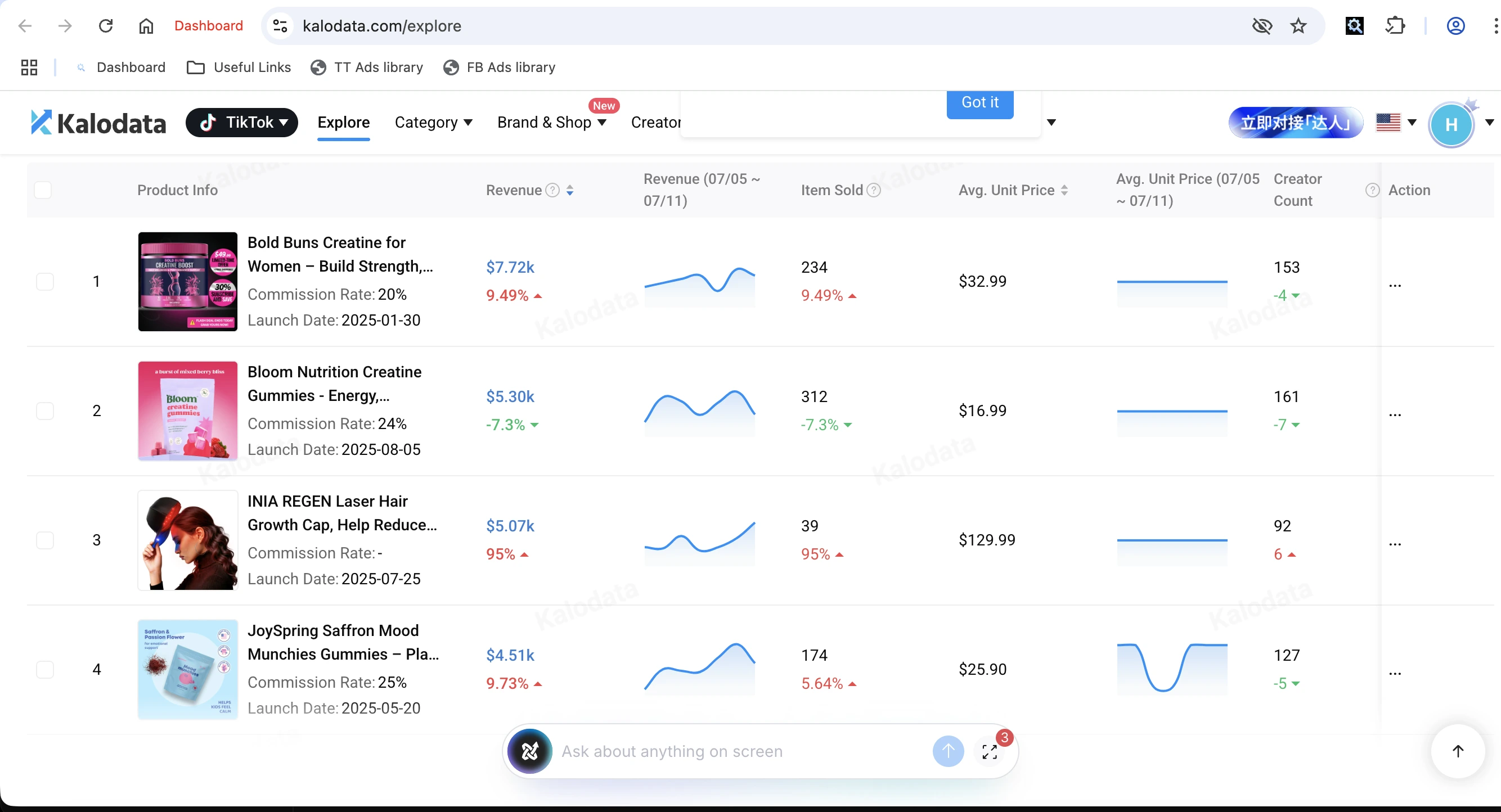The height and width of the screenshot is (812, 1501).
Task: Open the Creator nav item
Action: [x=655, y=123]
